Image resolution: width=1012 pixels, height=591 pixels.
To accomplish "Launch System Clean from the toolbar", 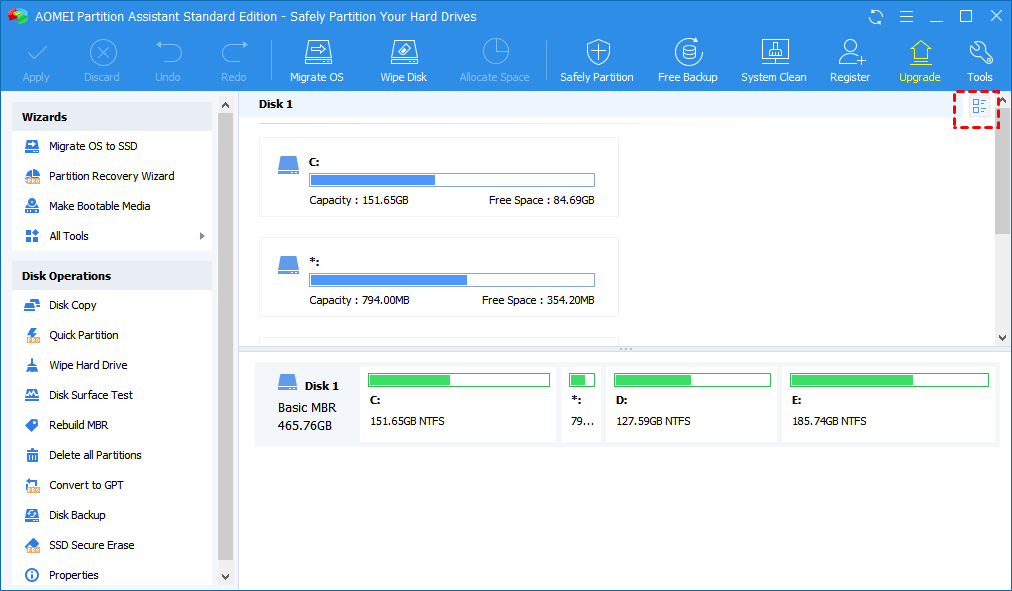I will [774, 61].
